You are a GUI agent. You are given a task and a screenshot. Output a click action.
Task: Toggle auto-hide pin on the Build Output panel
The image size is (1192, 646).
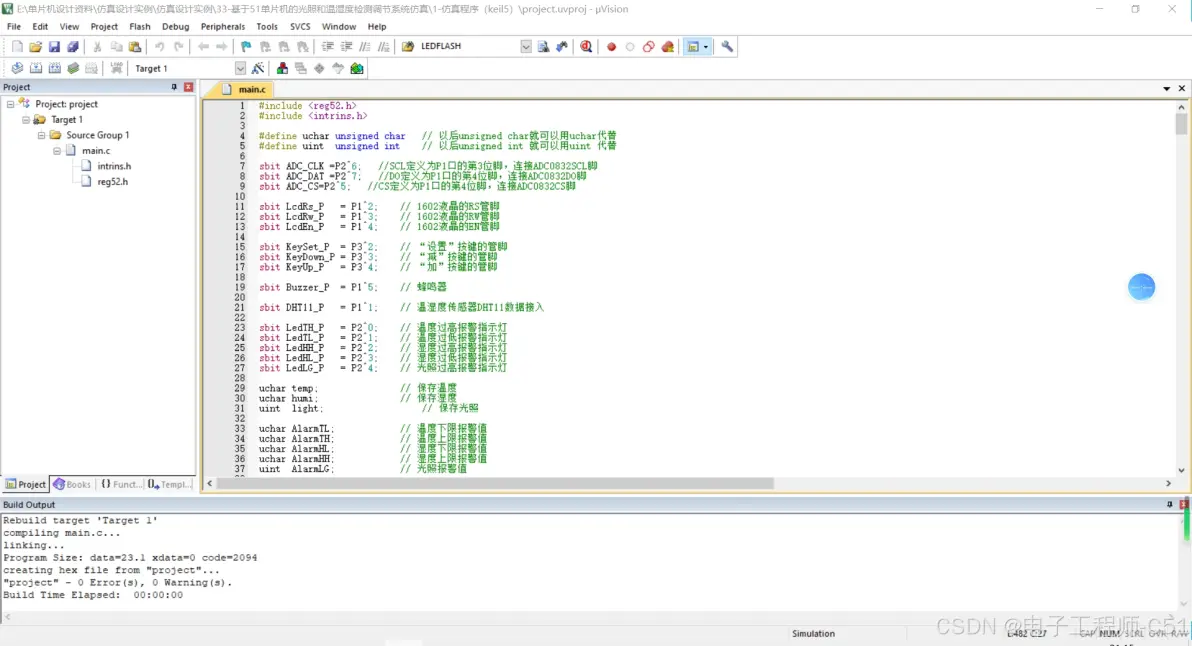pyautogui.click(x=1170, y=505)
